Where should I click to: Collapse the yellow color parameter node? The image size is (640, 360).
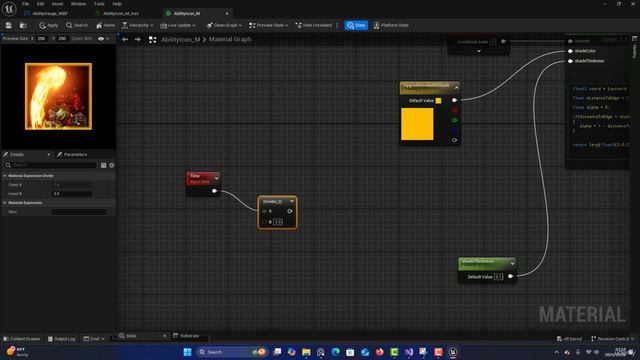point(456,88)
